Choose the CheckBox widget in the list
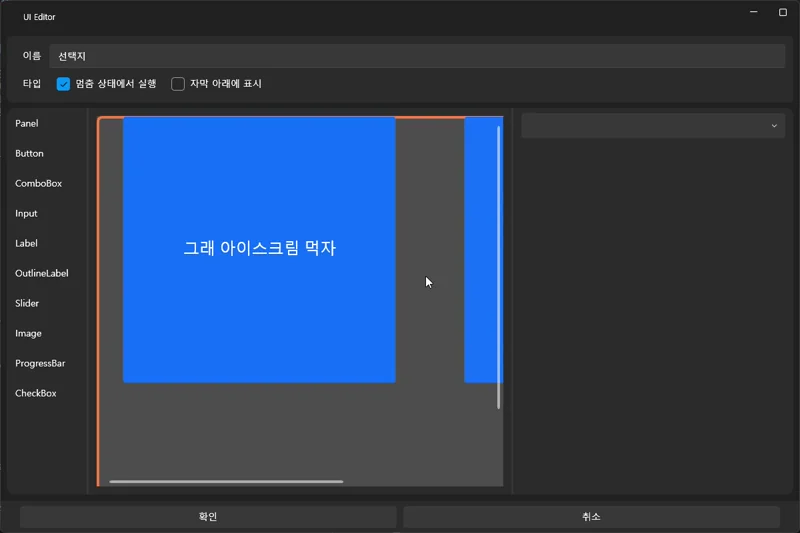Image resolution: width=800 pixels, height=533 pixels. pyautogui.click(x=36, y=393)
